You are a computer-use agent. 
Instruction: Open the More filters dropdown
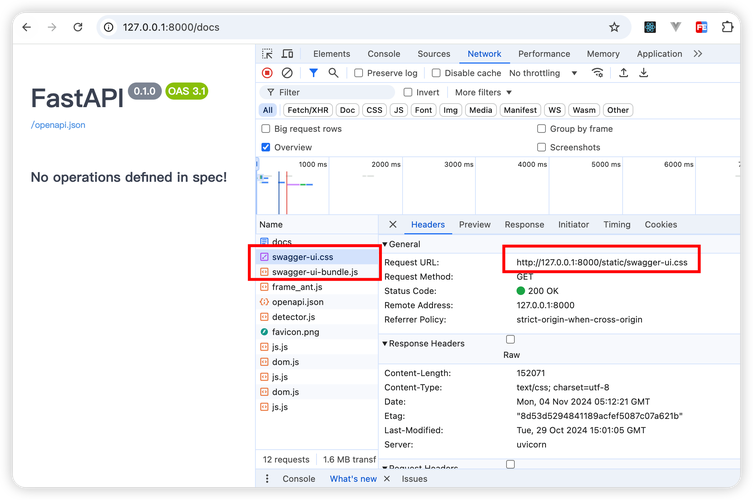[483, 92]
